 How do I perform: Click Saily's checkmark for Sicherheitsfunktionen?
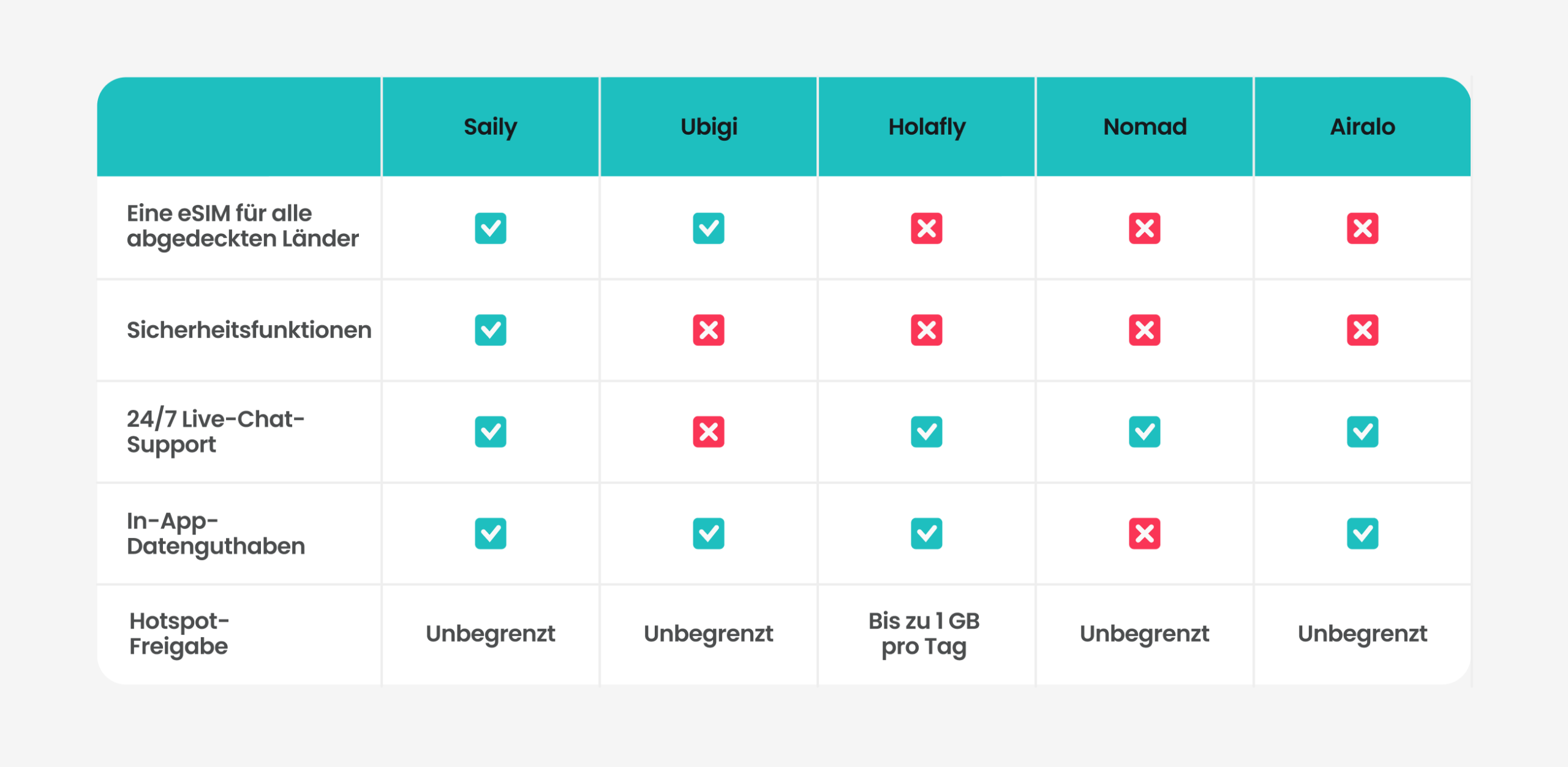click(491, 330)
